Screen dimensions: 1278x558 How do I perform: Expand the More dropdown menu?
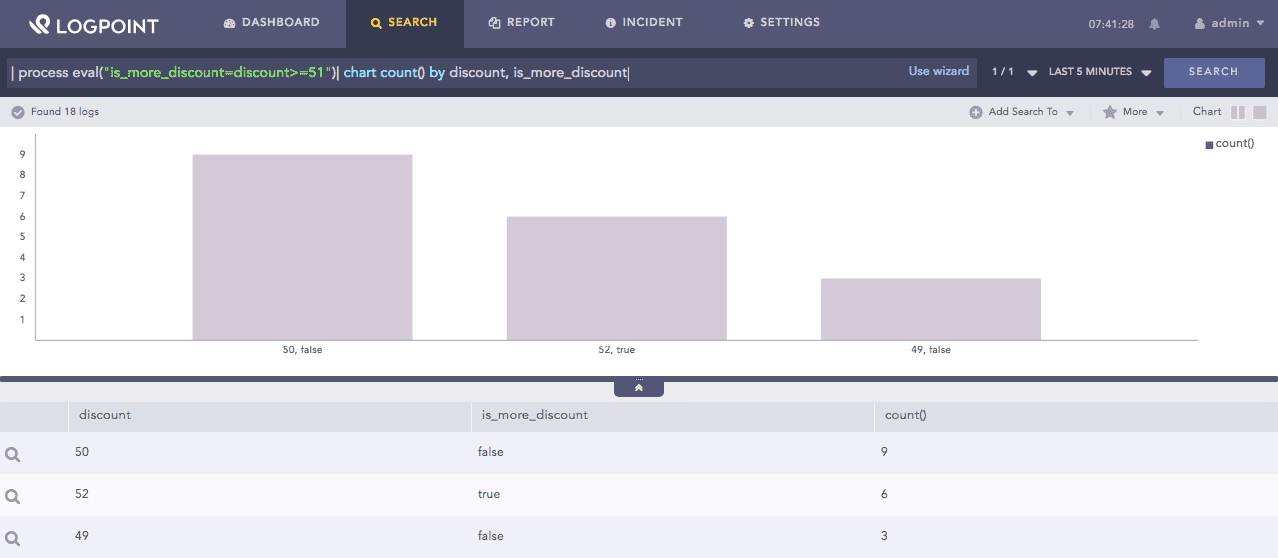point(1134,112)
